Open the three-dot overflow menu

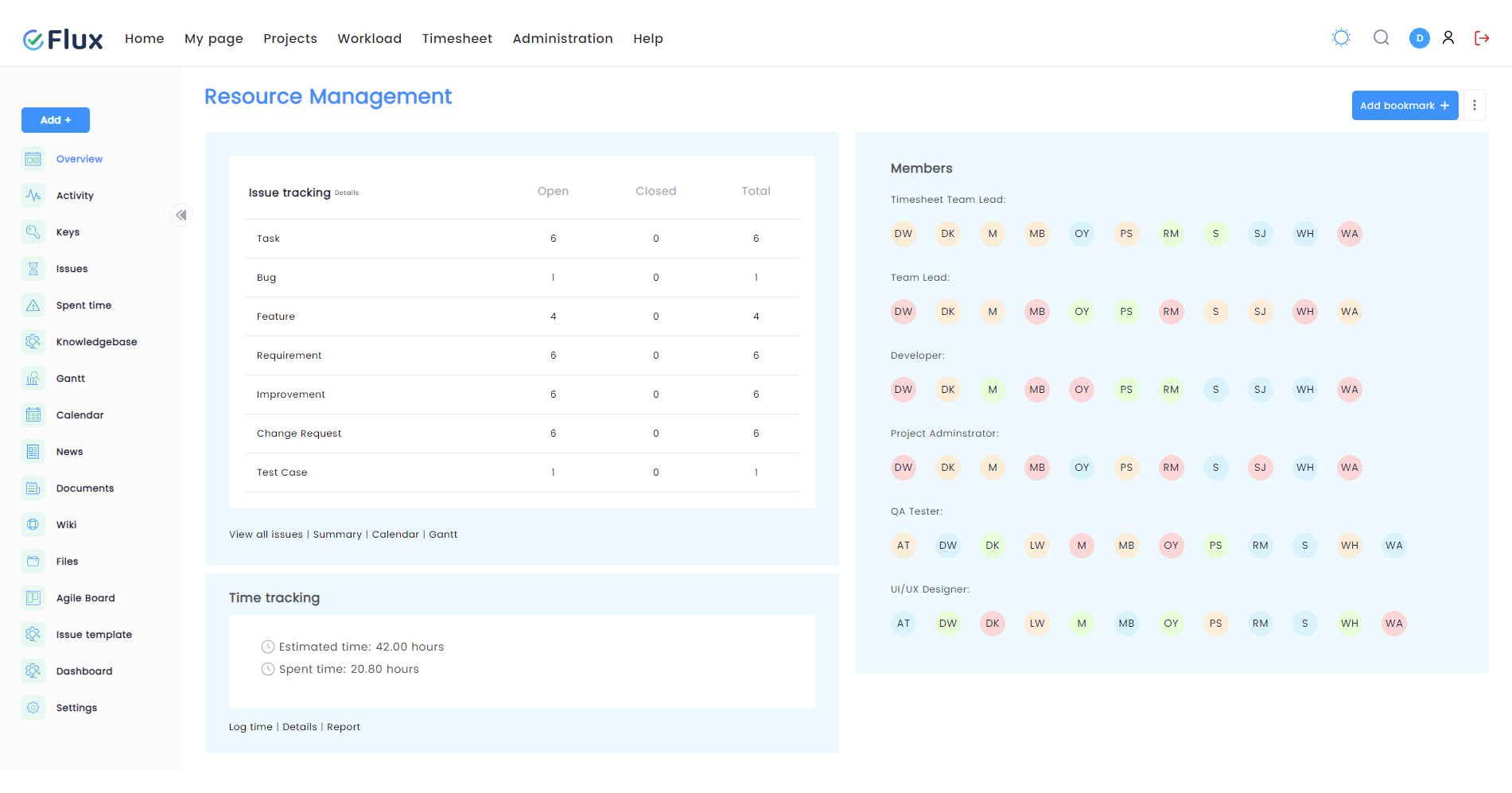[1474, 104]
